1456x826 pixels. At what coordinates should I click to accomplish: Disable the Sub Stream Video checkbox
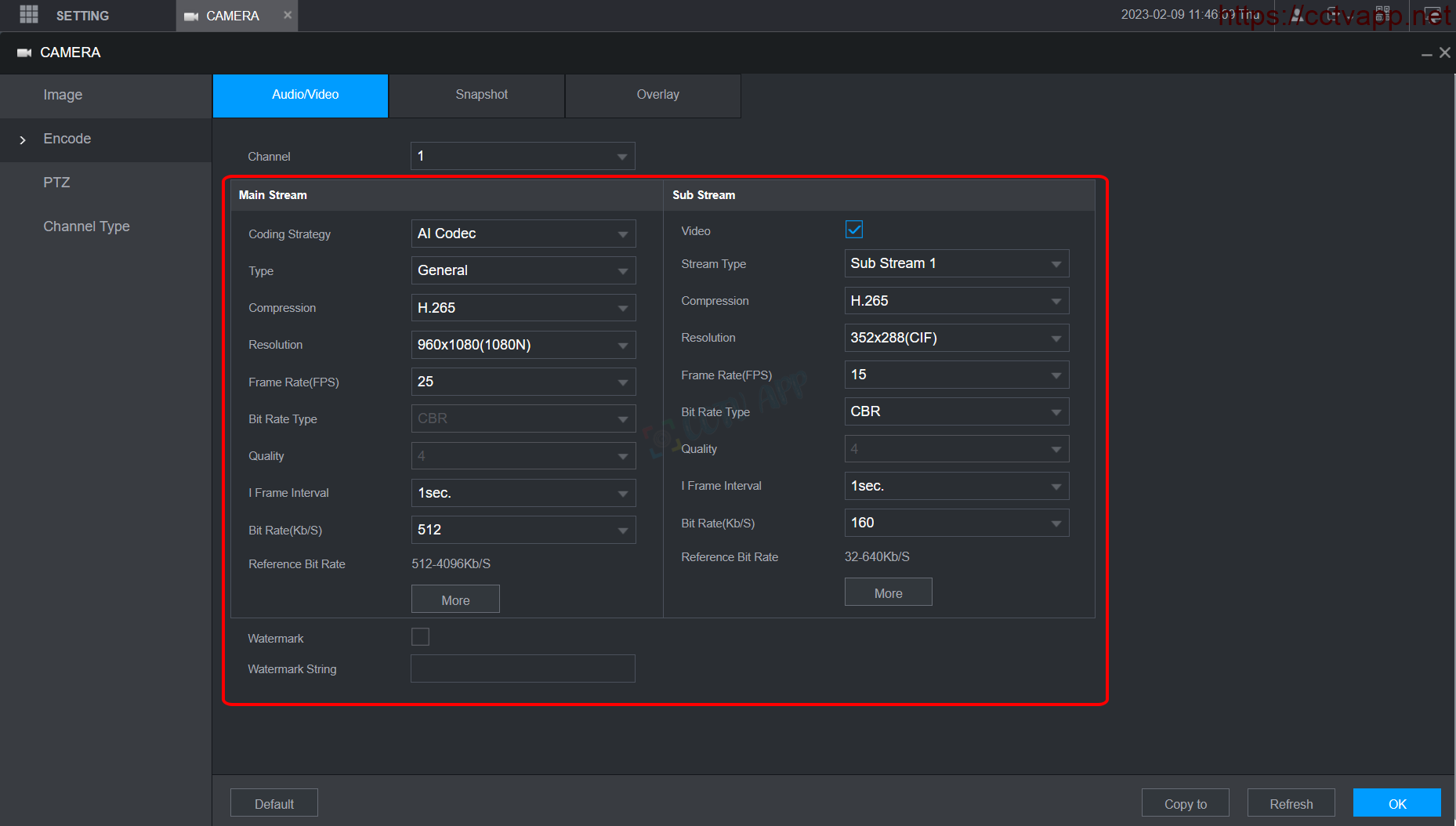(854, 230)
